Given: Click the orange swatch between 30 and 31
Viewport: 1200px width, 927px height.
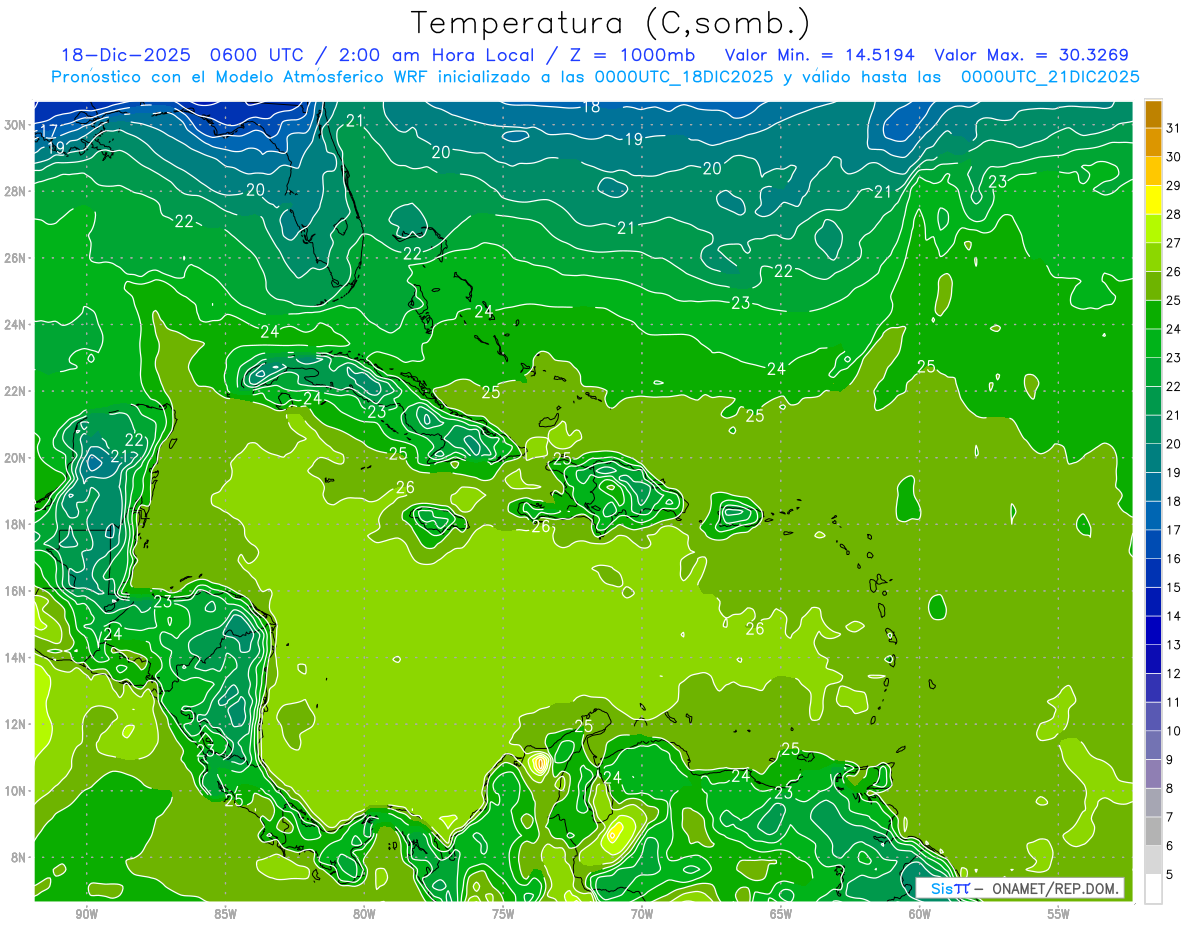Looking at the screenshot, I should (1153, 143).
